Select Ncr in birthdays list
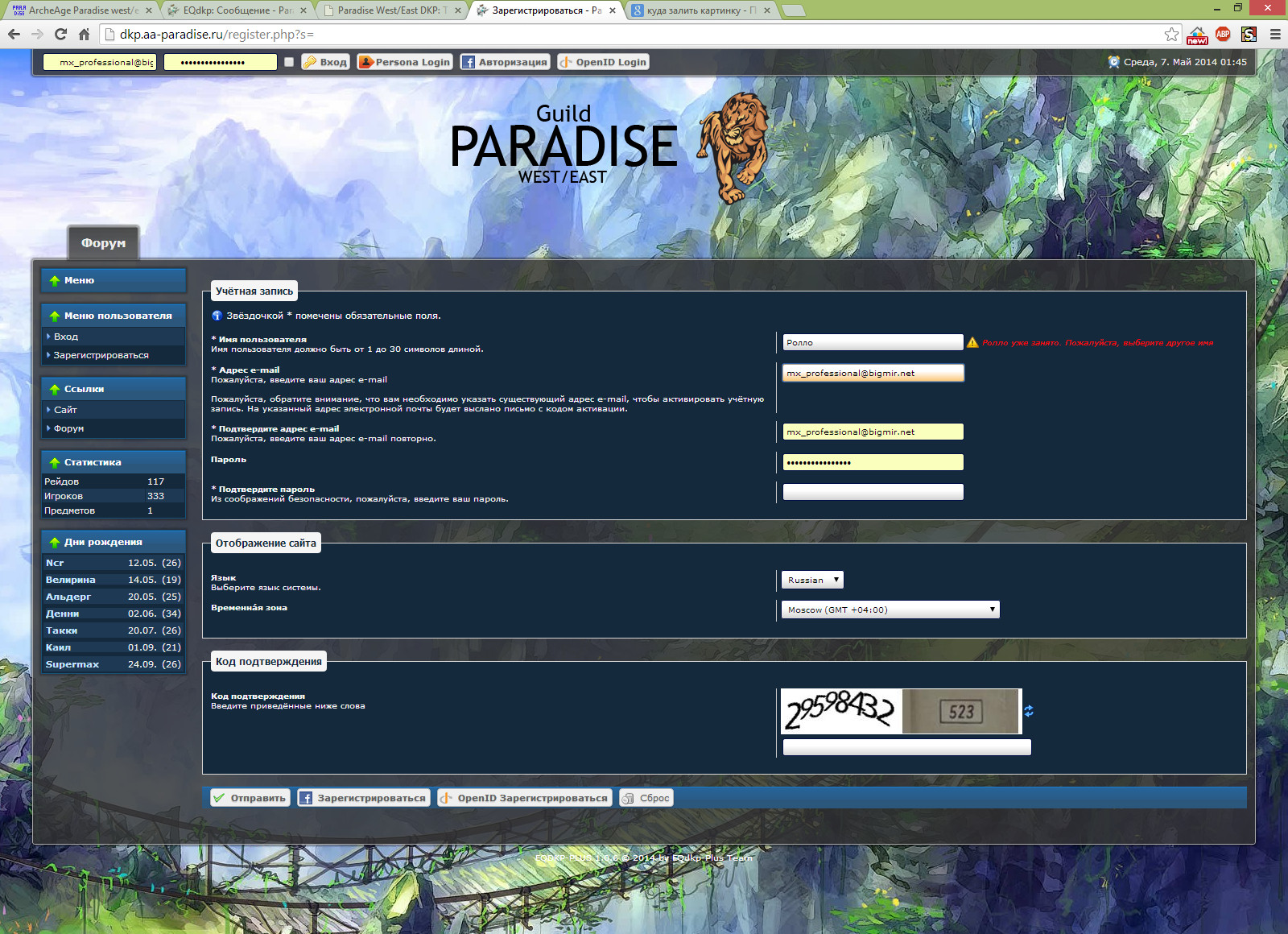This screenshot has height=934, width=1288. coord(55,563)
